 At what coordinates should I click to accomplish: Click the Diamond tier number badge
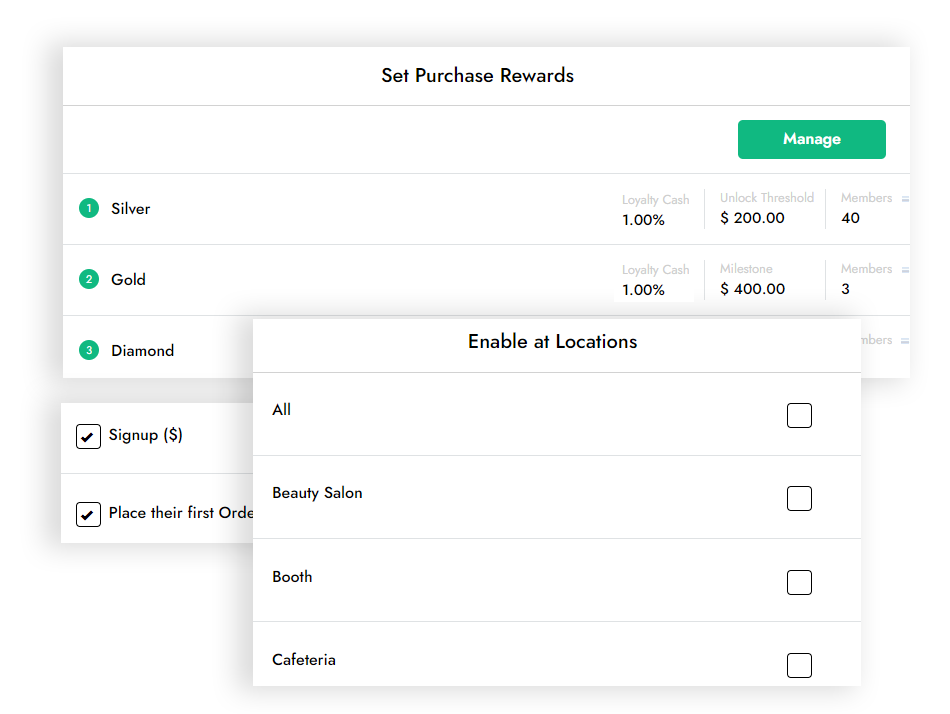point(87,351)
